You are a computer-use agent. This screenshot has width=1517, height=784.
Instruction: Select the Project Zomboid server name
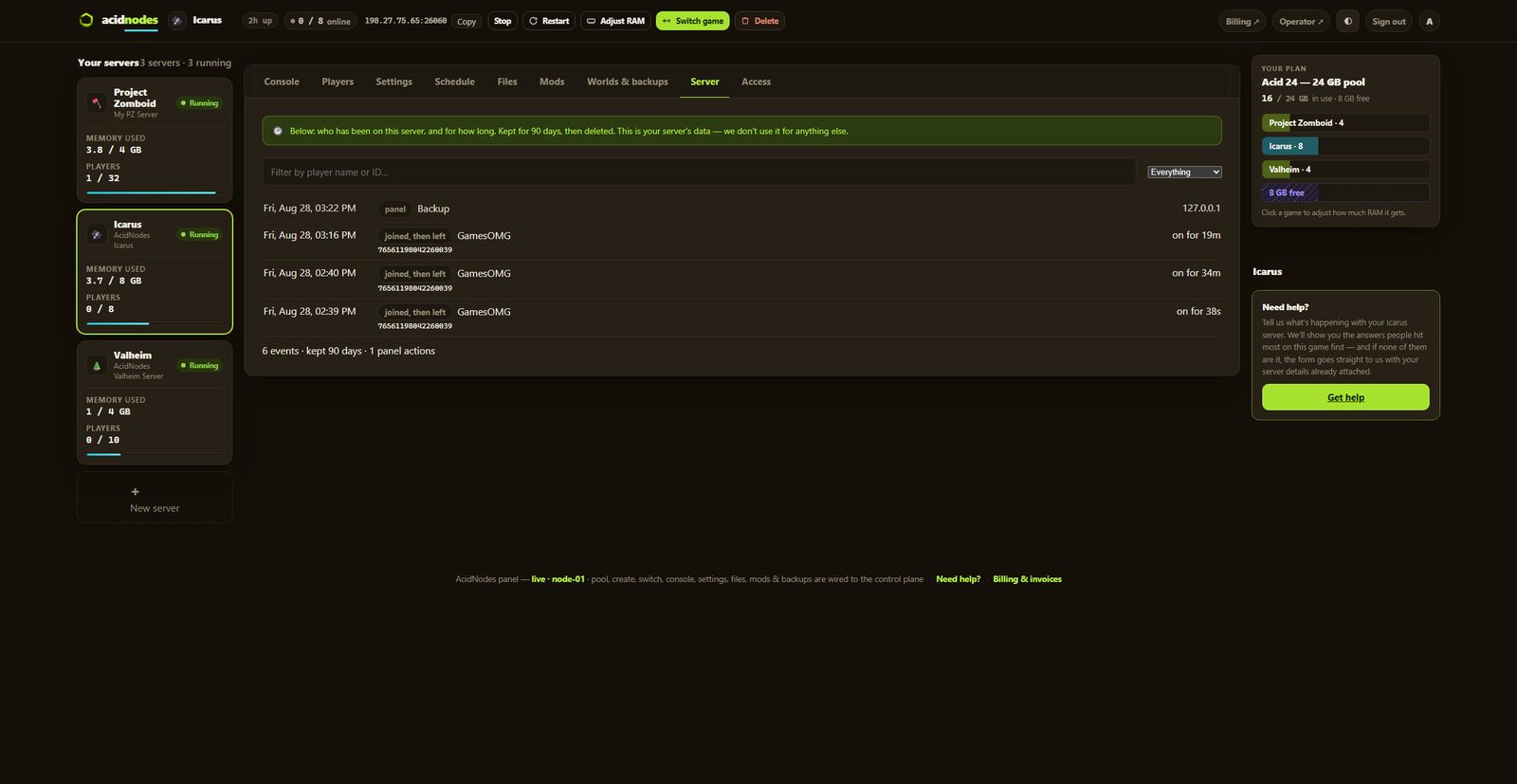point(135,98)
